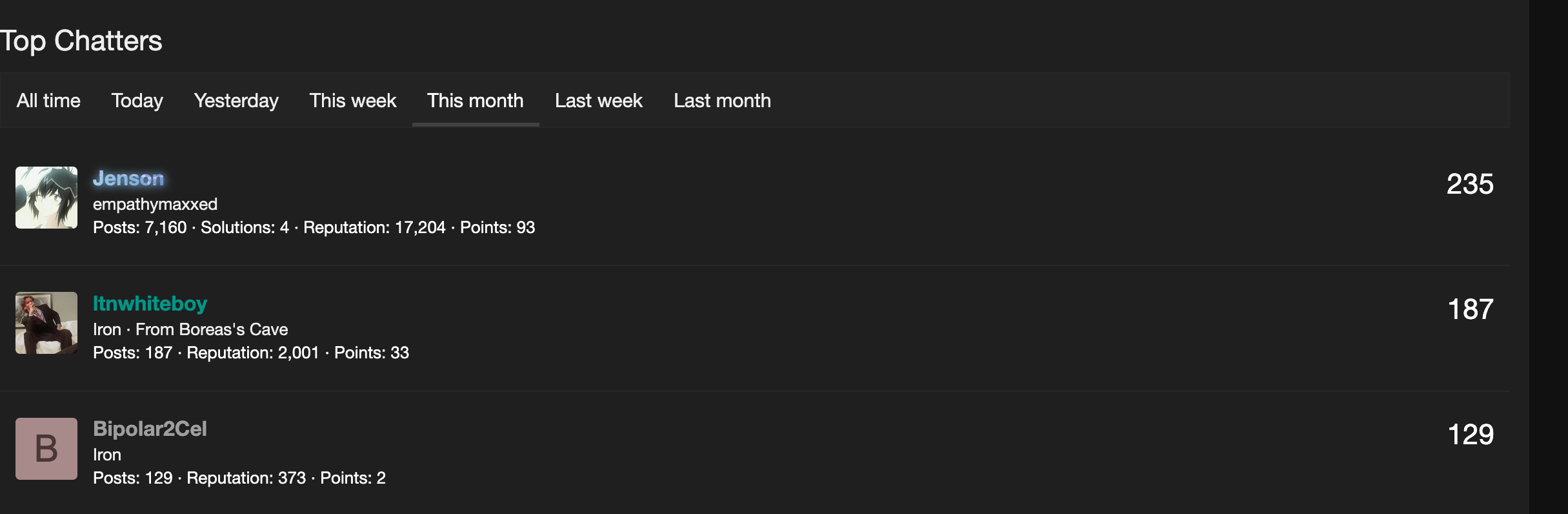Select the Today tab
Image resolution: width=1568 pixels, height=514 pixels.
coord(137,101)
